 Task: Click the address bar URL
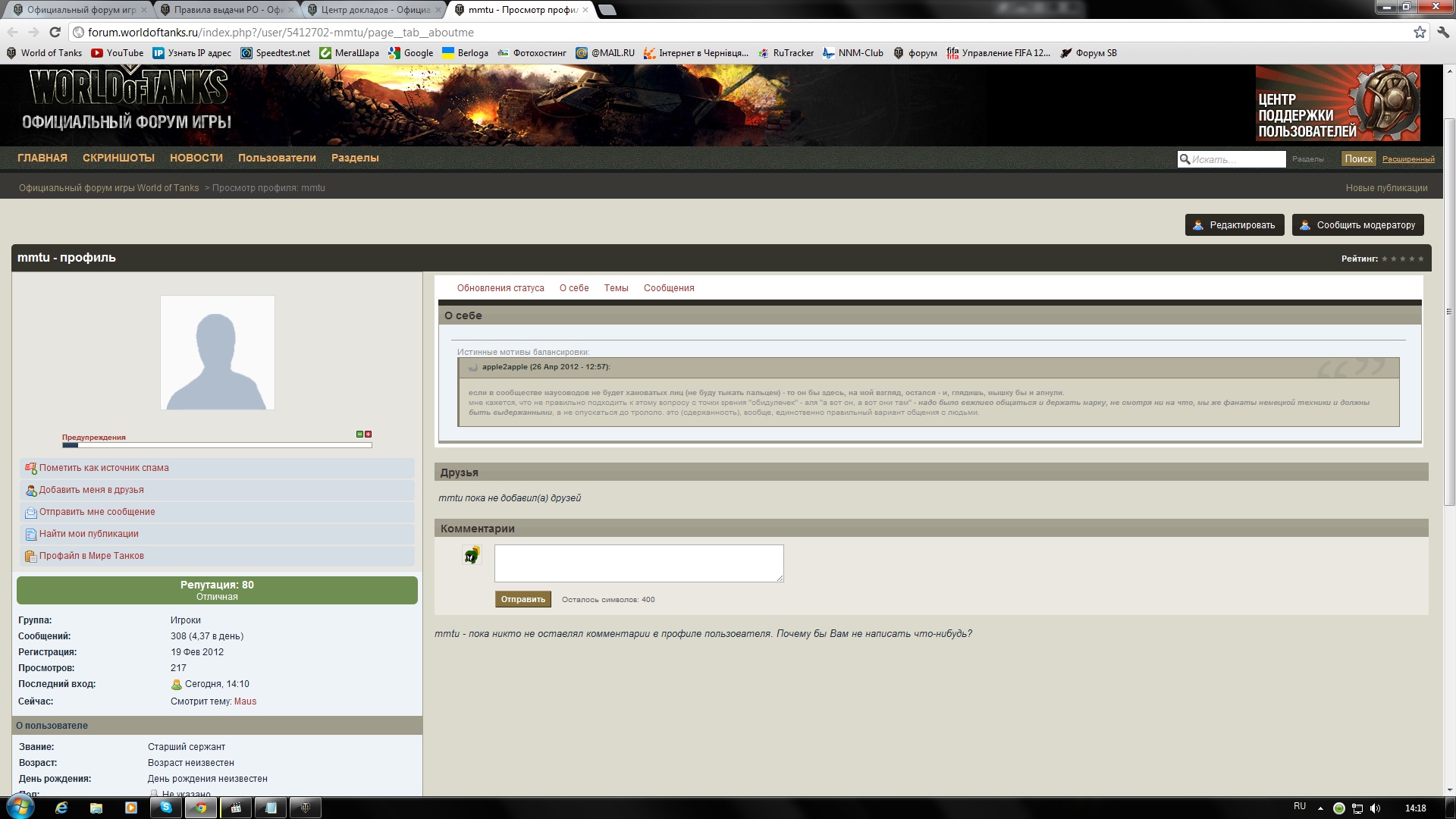click(281, 33)
